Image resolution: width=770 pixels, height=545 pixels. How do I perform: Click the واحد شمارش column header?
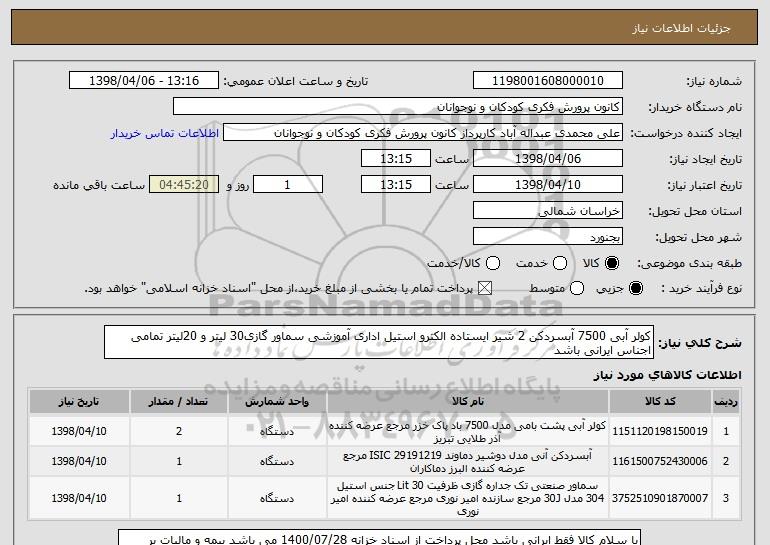click(x=277, y=402)
